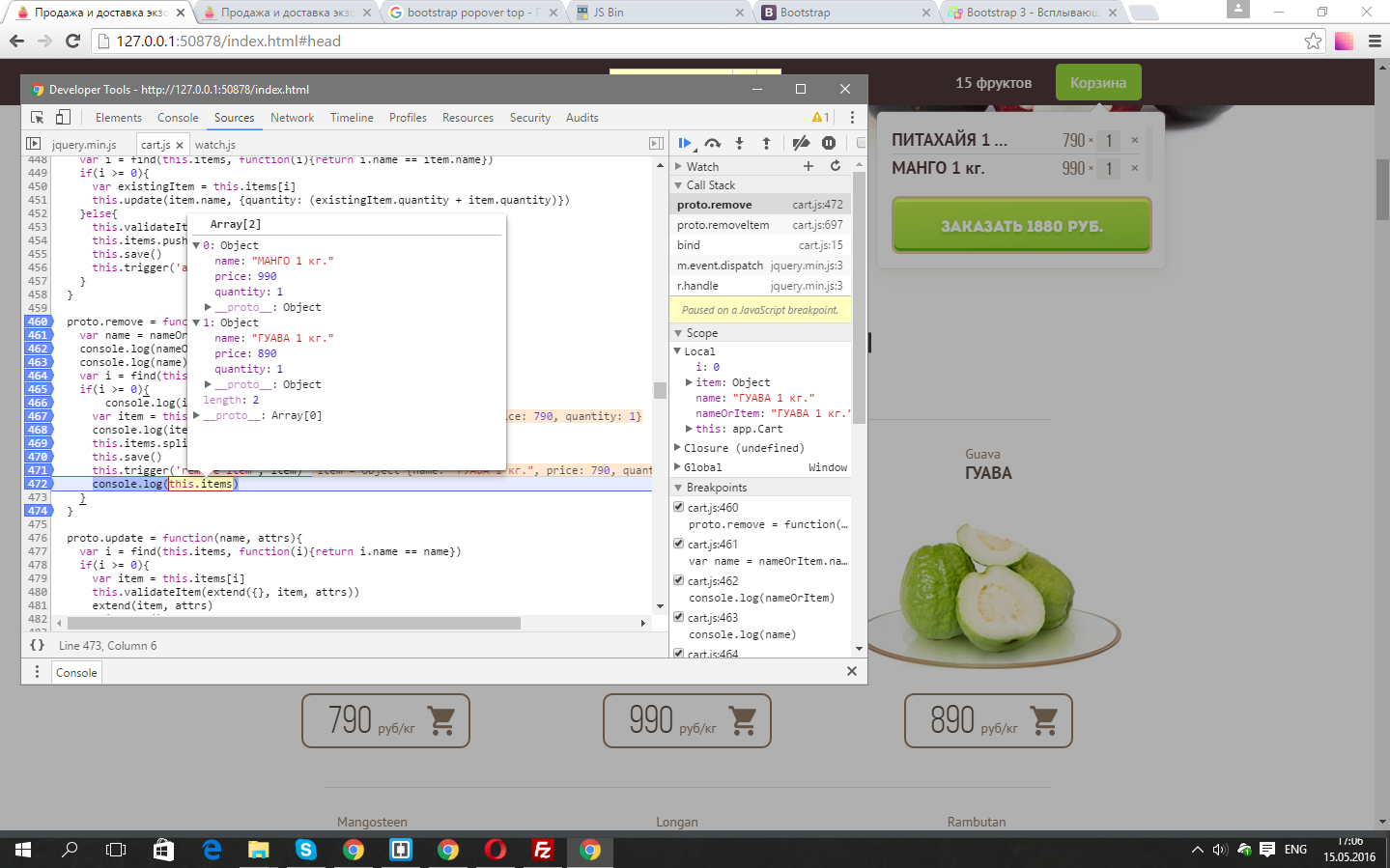Toggle breakpoint on line 472 gutter

point(38,484)
